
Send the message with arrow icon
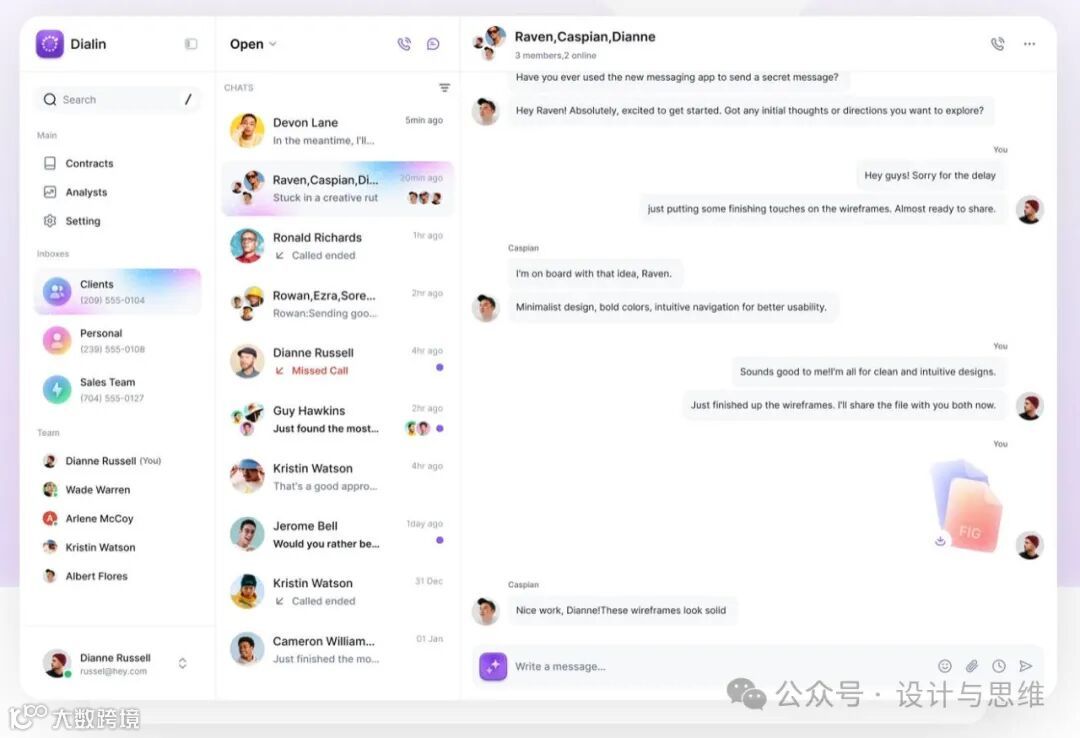point(1026,666)
